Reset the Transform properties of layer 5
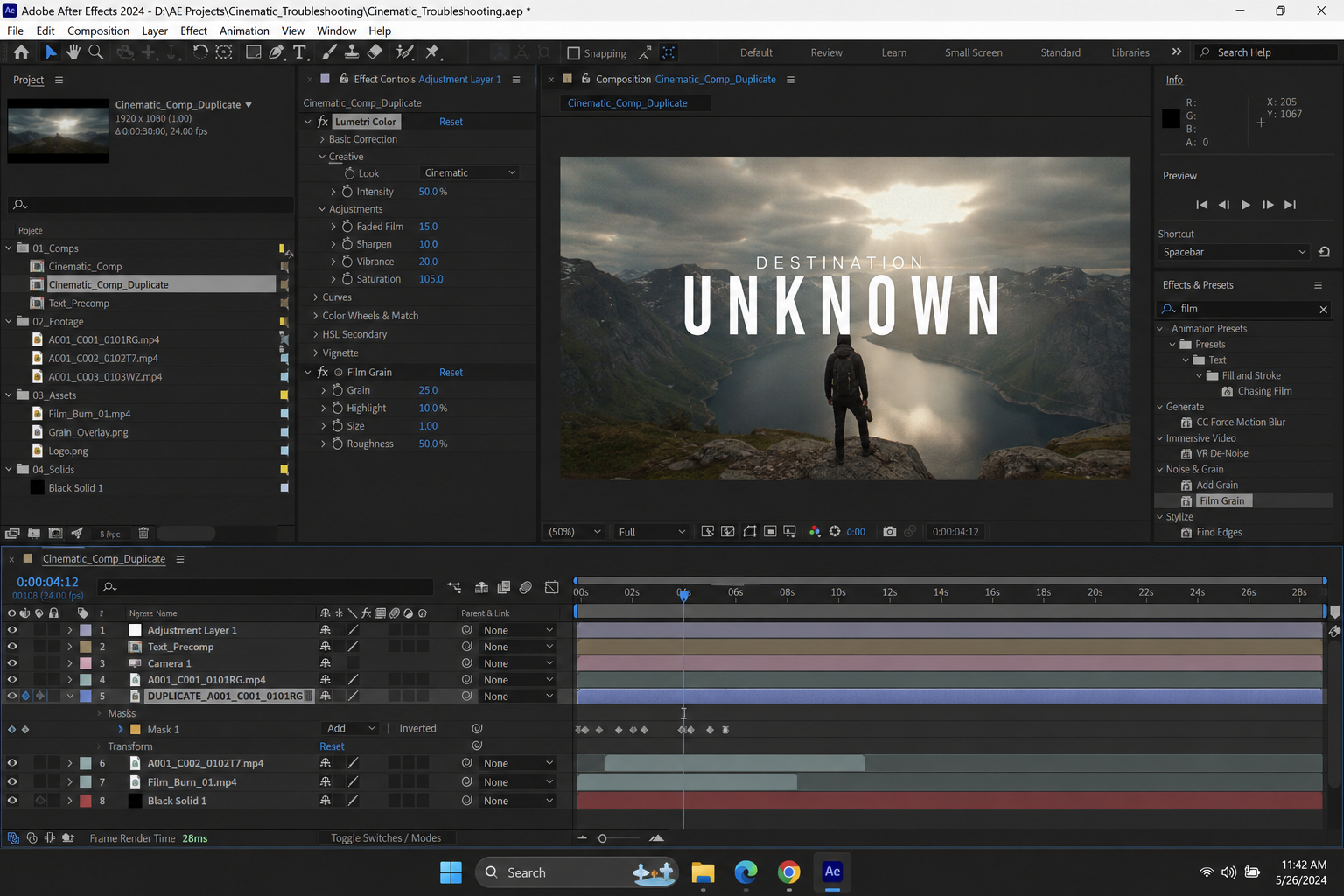1344x896 pixels. pos(332,746)
